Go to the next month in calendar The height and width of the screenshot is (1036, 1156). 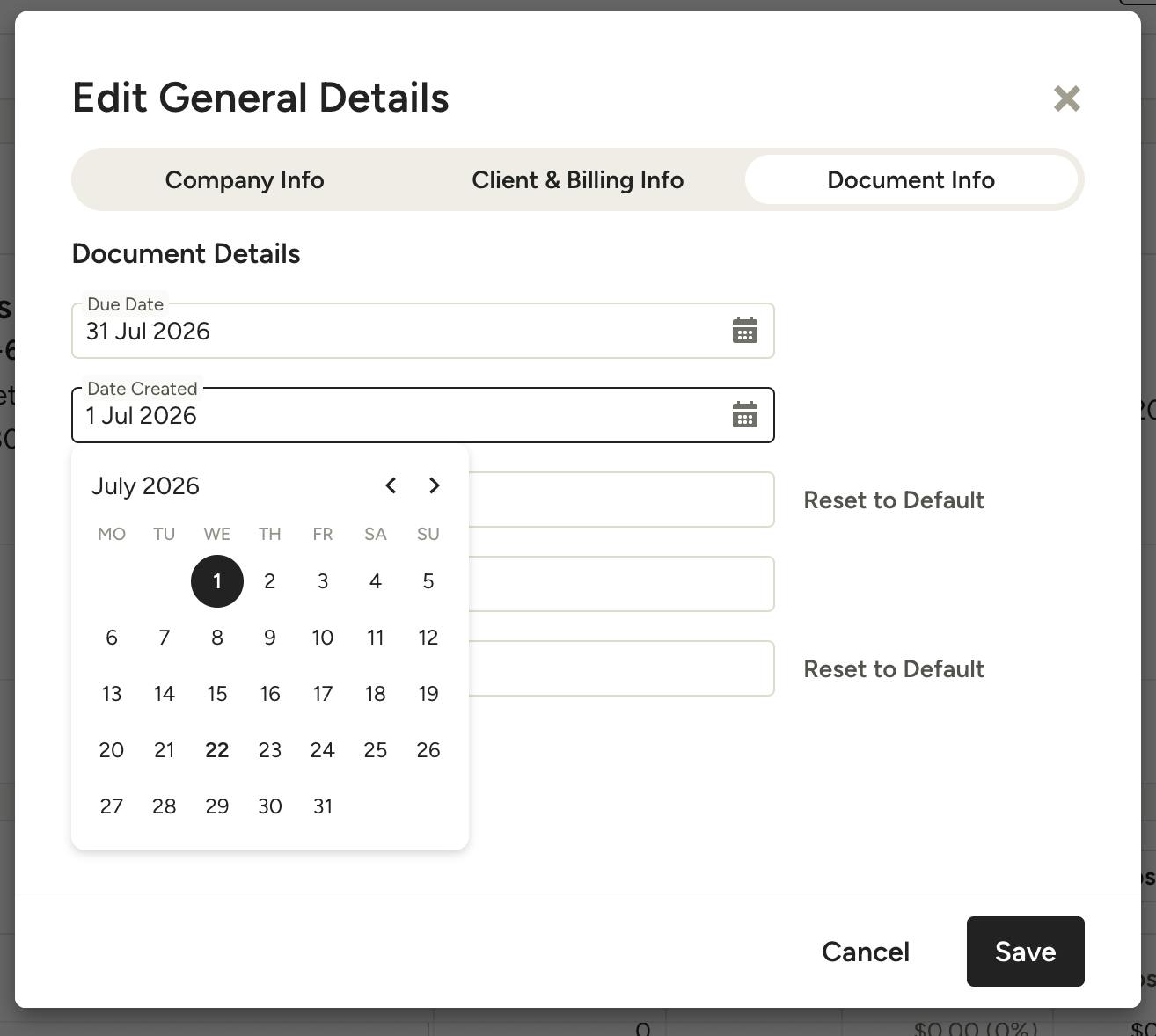coord(434,485)
